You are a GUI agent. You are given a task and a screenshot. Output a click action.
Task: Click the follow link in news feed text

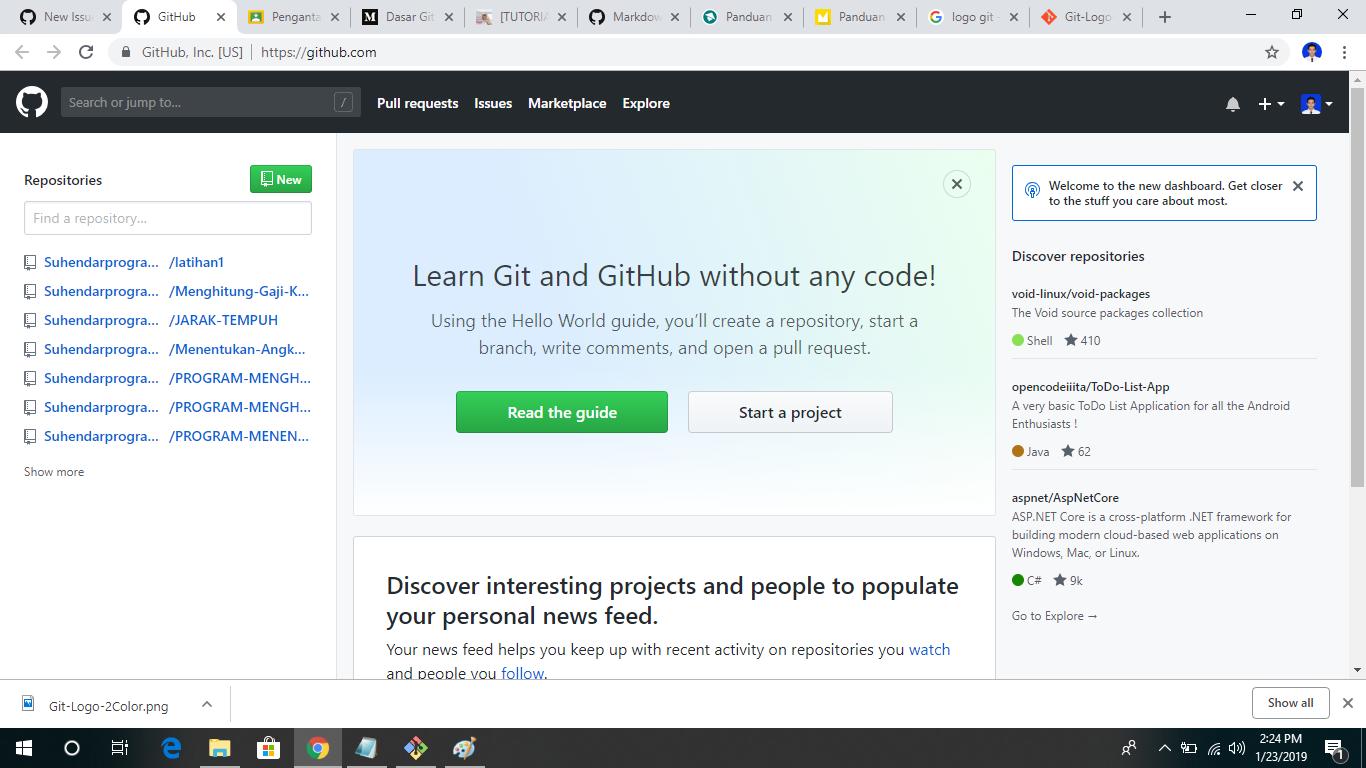click(522, 673)
